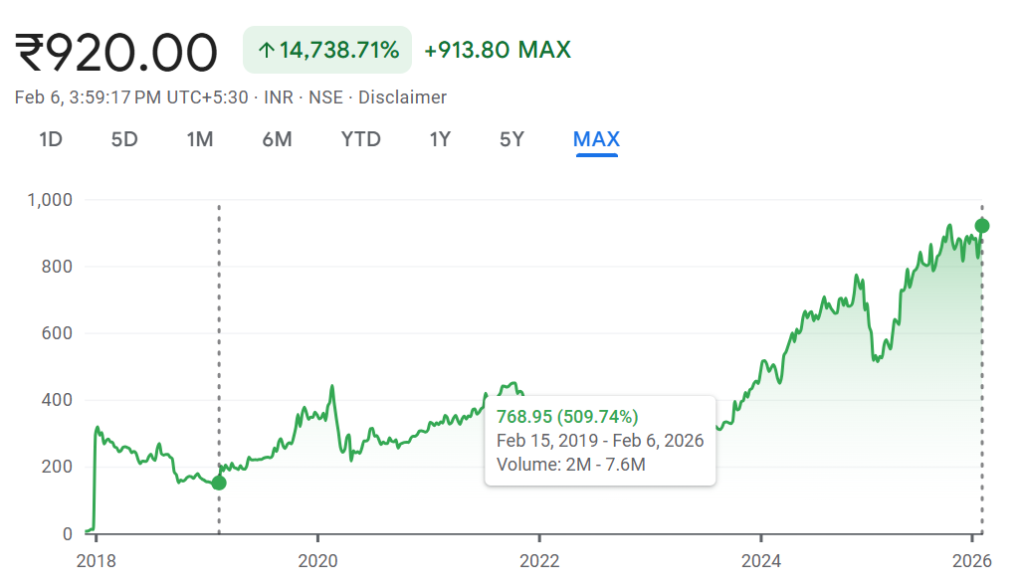Click the 768.95 (509.74%) tooltip value
The height and width of the screenshot is (588, 1024).
[567, 417]
